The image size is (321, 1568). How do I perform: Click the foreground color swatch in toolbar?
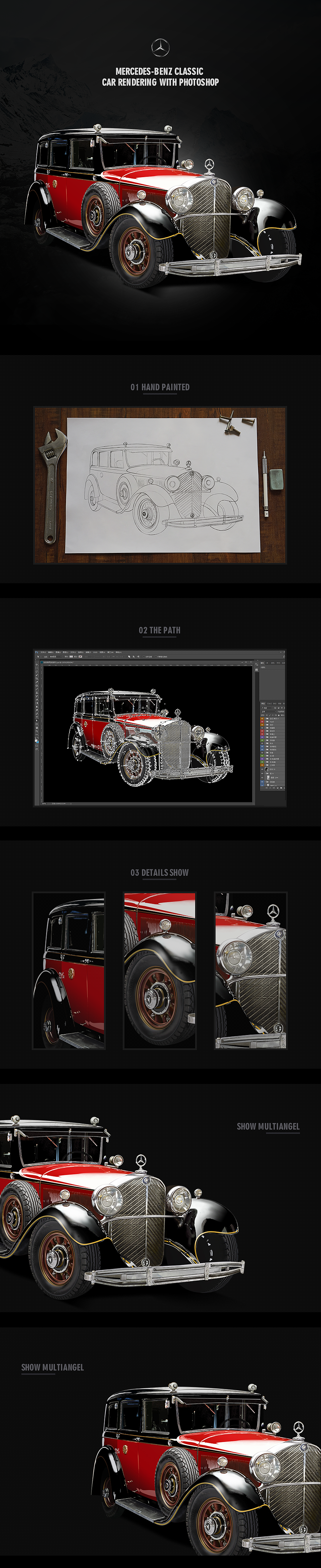pos(36,740)
